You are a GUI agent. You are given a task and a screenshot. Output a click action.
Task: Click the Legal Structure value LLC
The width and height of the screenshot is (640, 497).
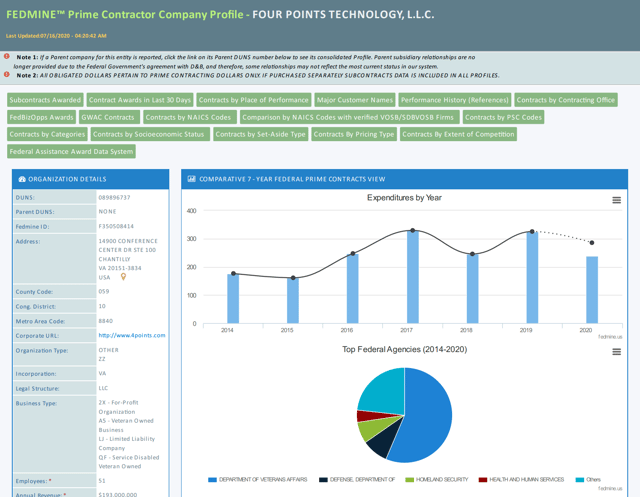click(103, 388)
